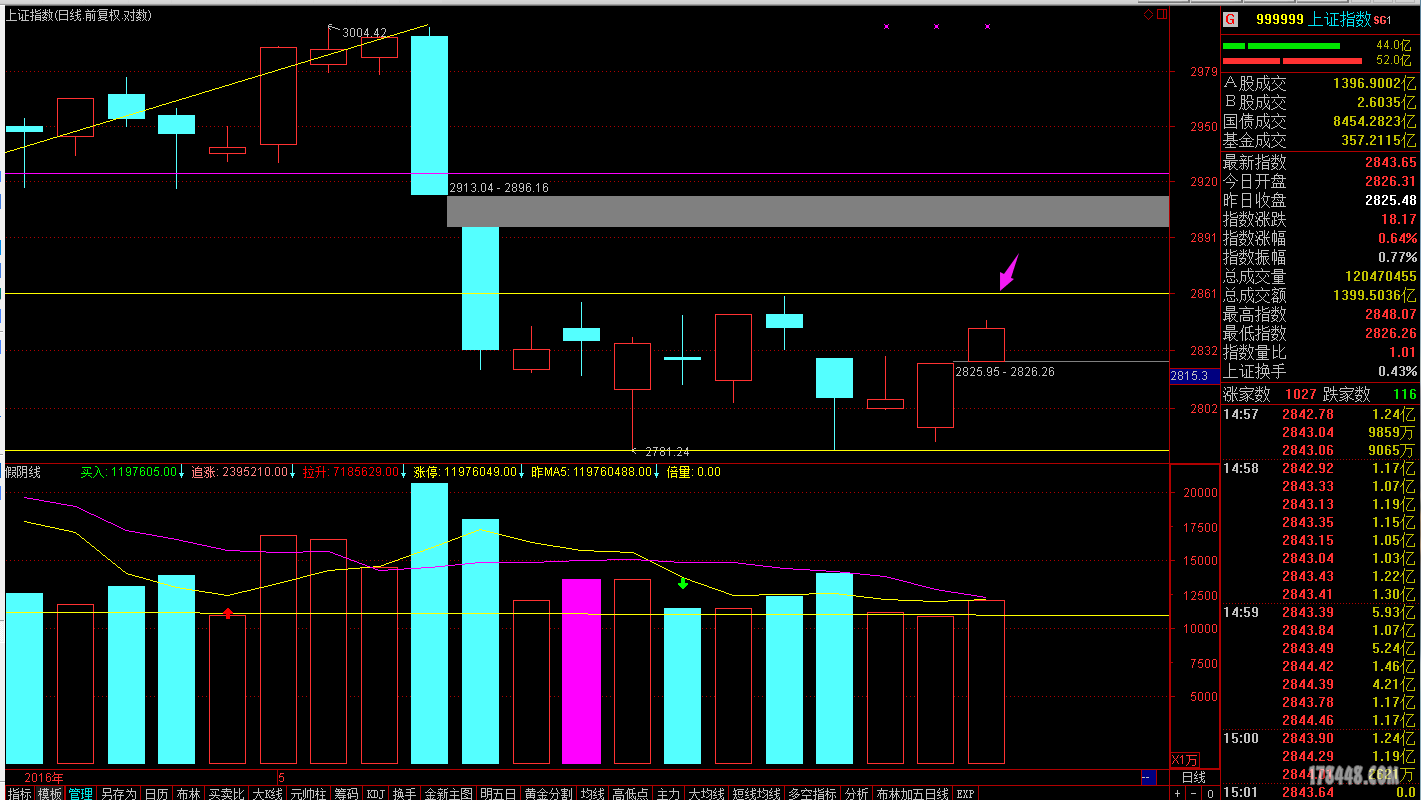Image resolution: width=1421 pixels, height=800 pixels.
Task: Click the 最新指数 value 2843.65
Action: coord(1391,163)
